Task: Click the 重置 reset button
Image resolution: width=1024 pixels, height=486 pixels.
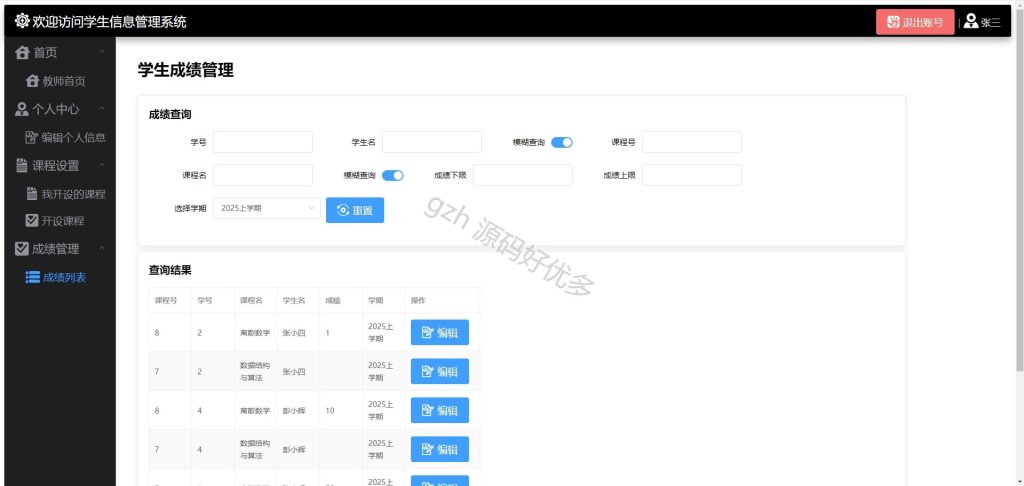Action: [x=355, y=210]
